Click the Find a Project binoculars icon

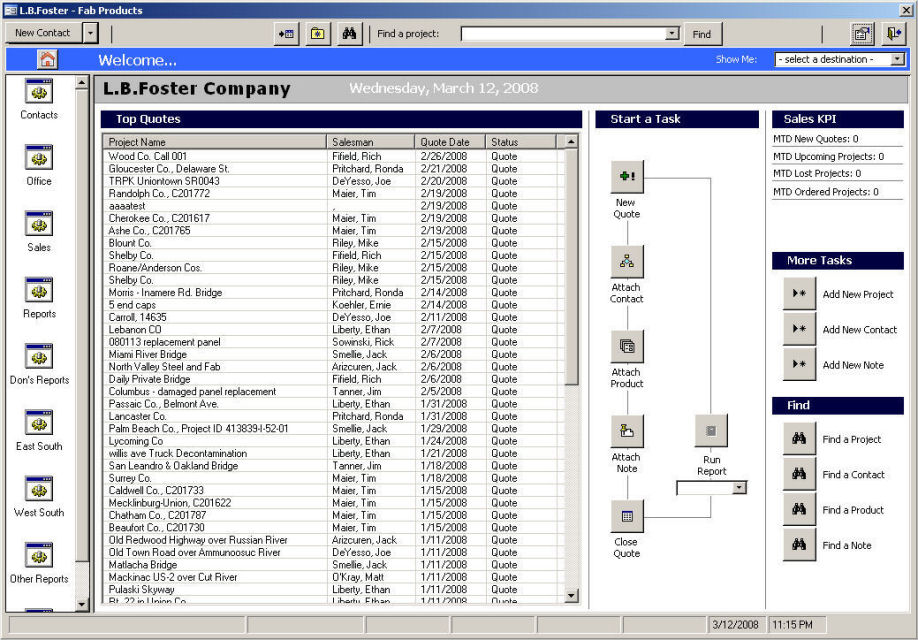pyautogui.click(x=799, y=439)
